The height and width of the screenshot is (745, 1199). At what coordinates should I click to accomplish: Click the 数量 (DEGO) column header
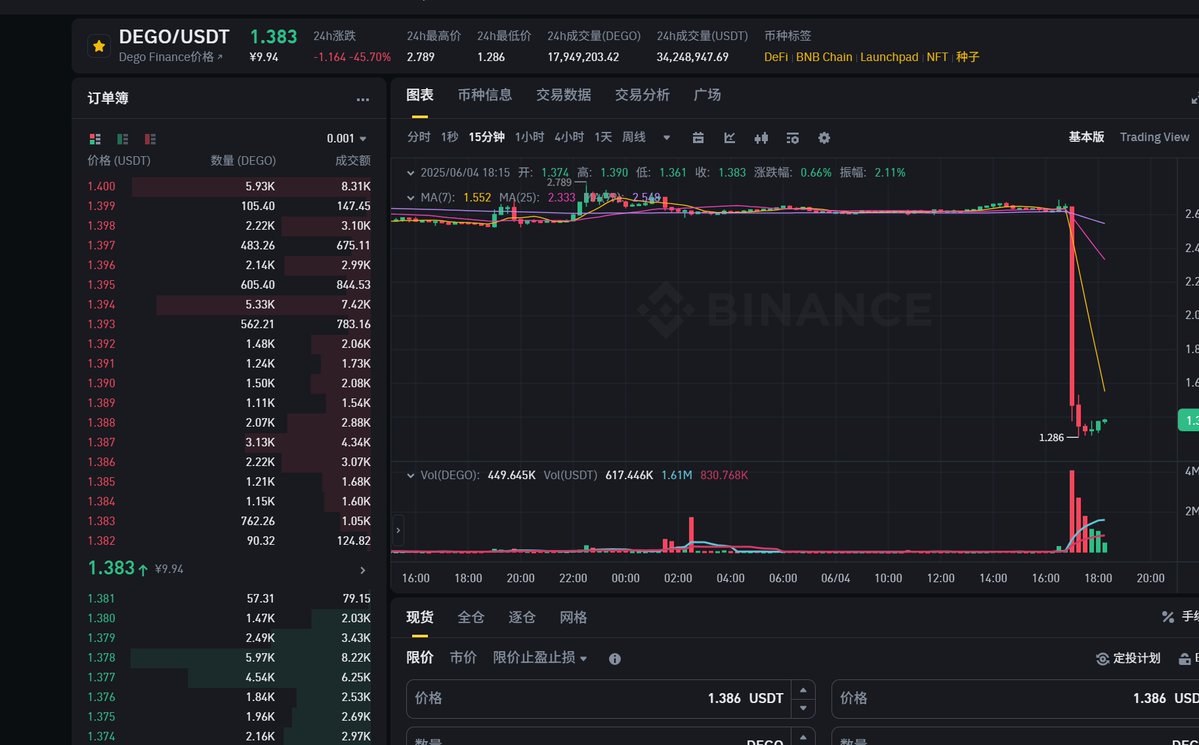pyautogui.click(x=243, y=161)
